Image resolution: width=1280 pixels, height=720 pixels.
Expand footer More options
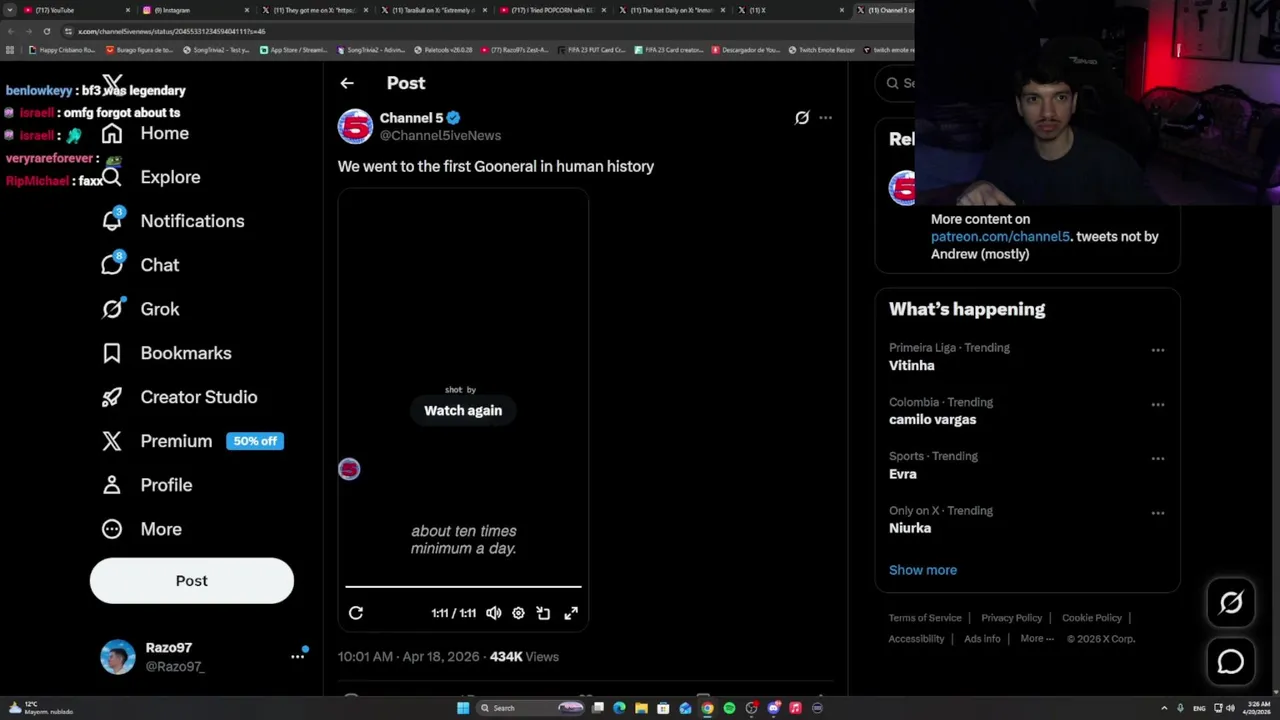tap(1037, 639)
